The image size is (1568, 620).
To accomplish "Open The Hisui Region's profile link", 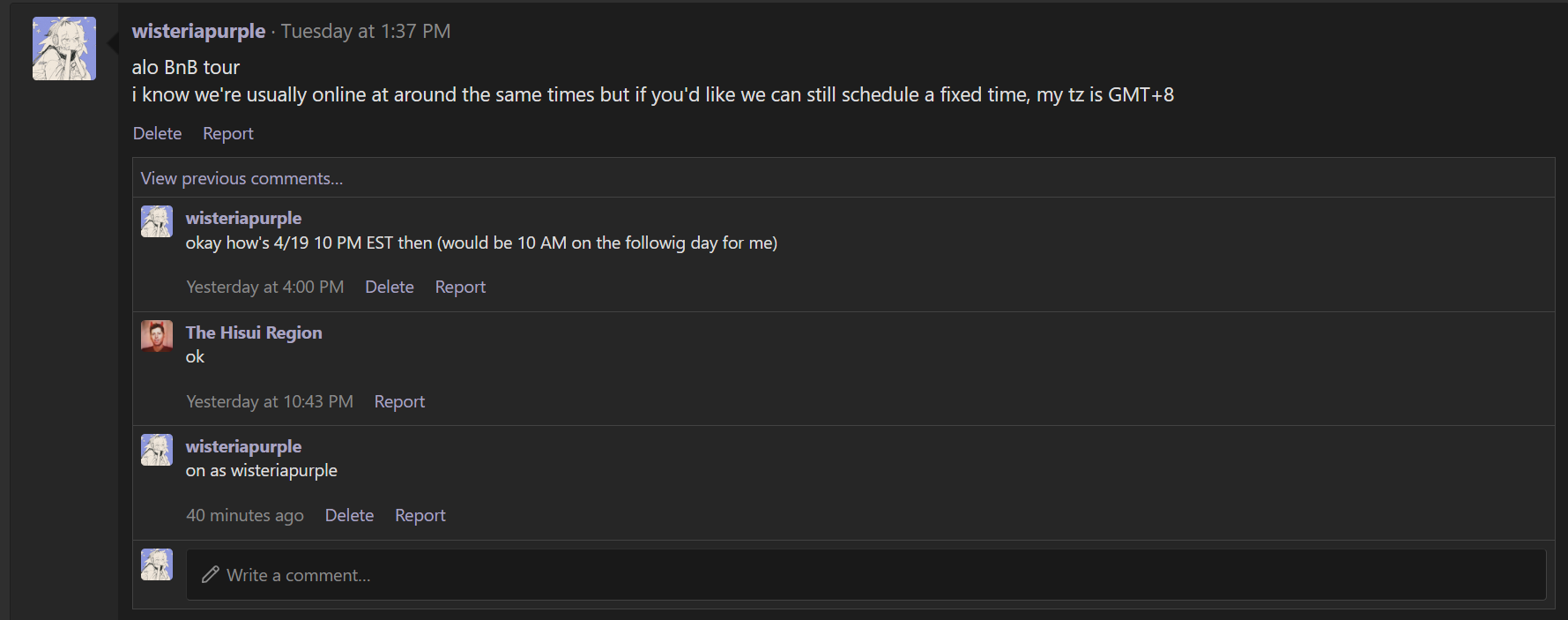I will (x=254, y=332).
